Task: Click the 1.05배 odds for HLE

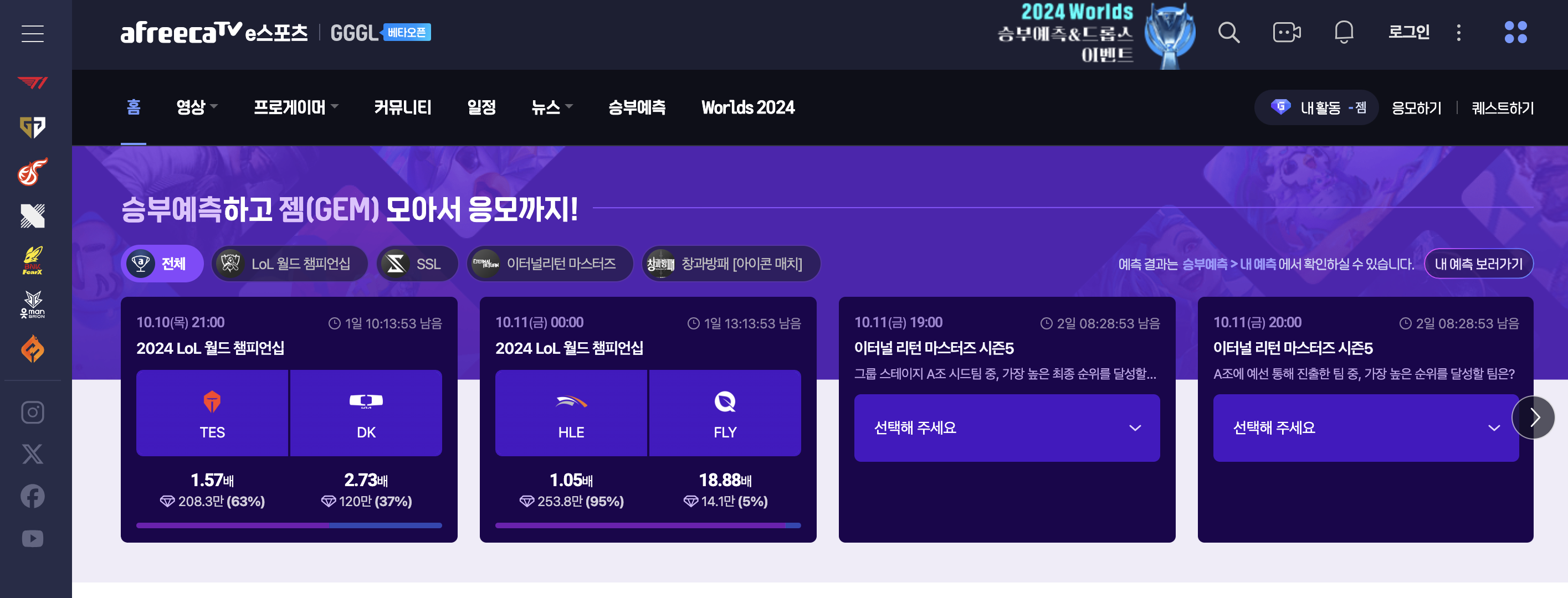Action: (571, 480)
